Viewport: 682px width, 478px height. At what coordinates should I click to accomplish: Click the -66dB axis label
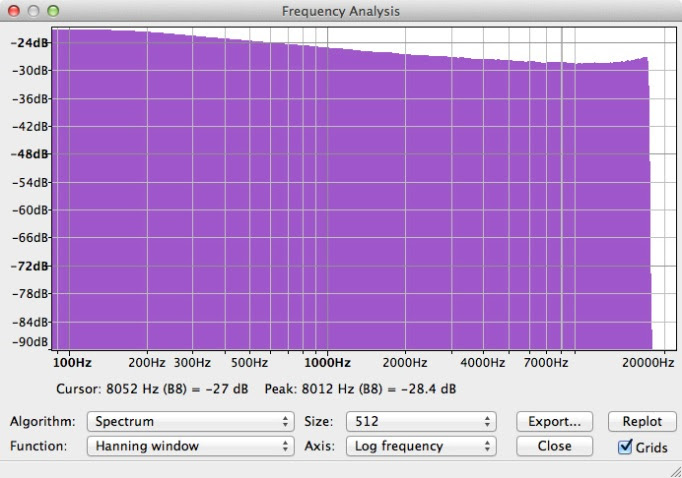[30, 237]
